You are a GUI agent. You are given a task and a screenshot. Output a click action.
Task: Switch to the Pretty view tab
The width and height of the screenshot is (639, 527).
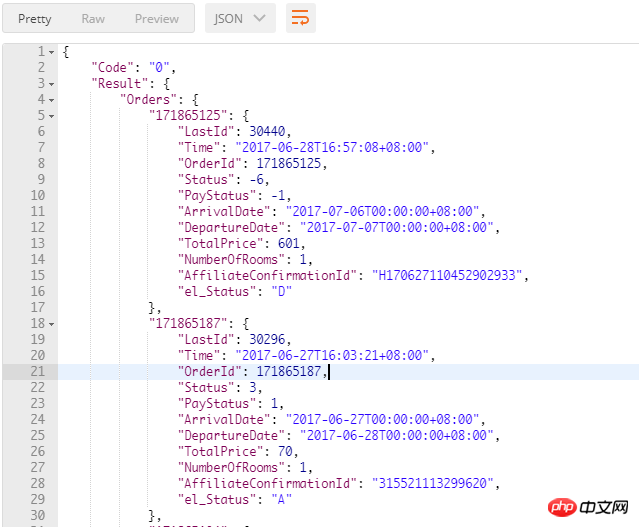[x=35, y=19]
